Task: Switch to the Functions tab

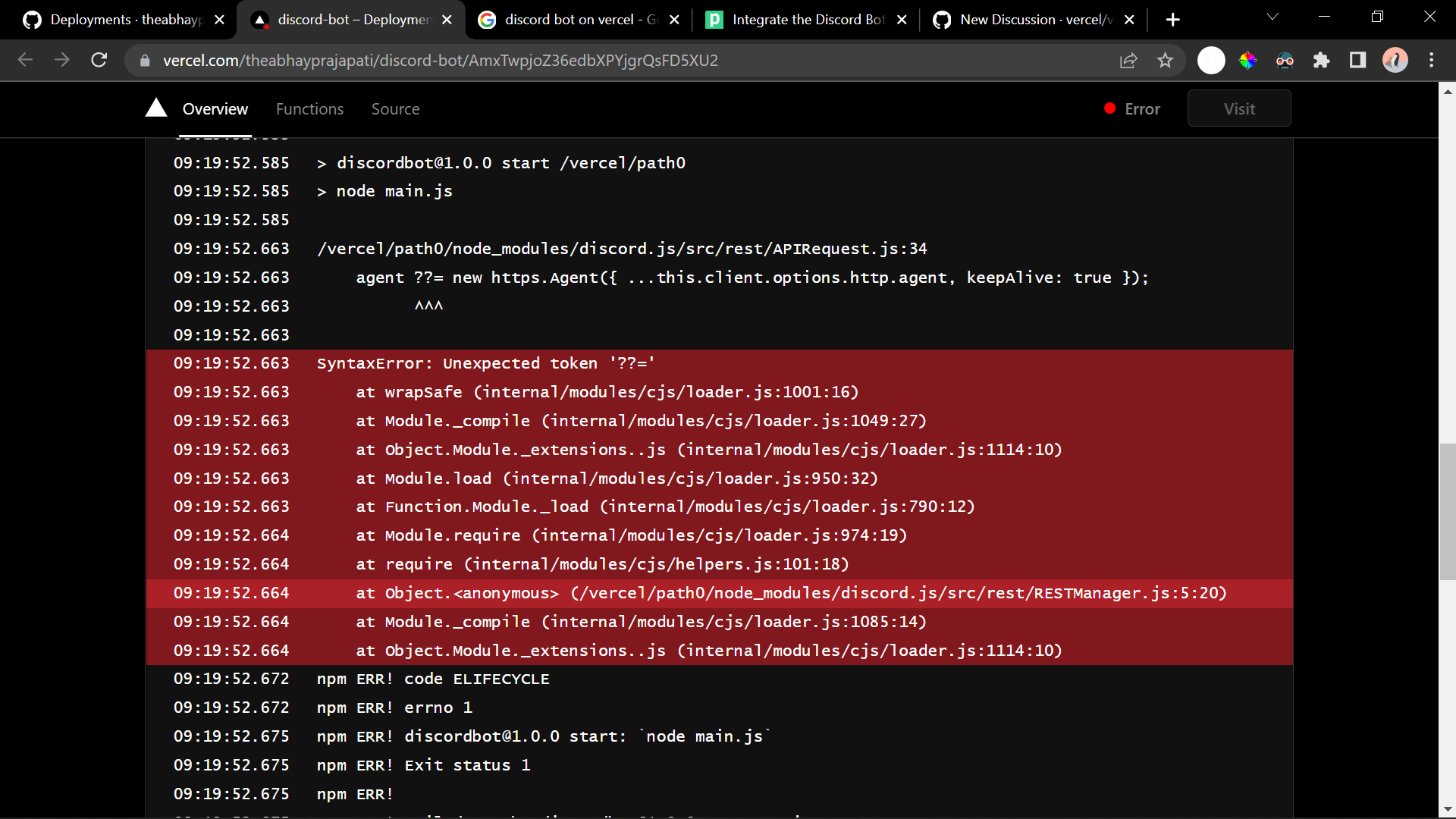Action: point(309,108)
